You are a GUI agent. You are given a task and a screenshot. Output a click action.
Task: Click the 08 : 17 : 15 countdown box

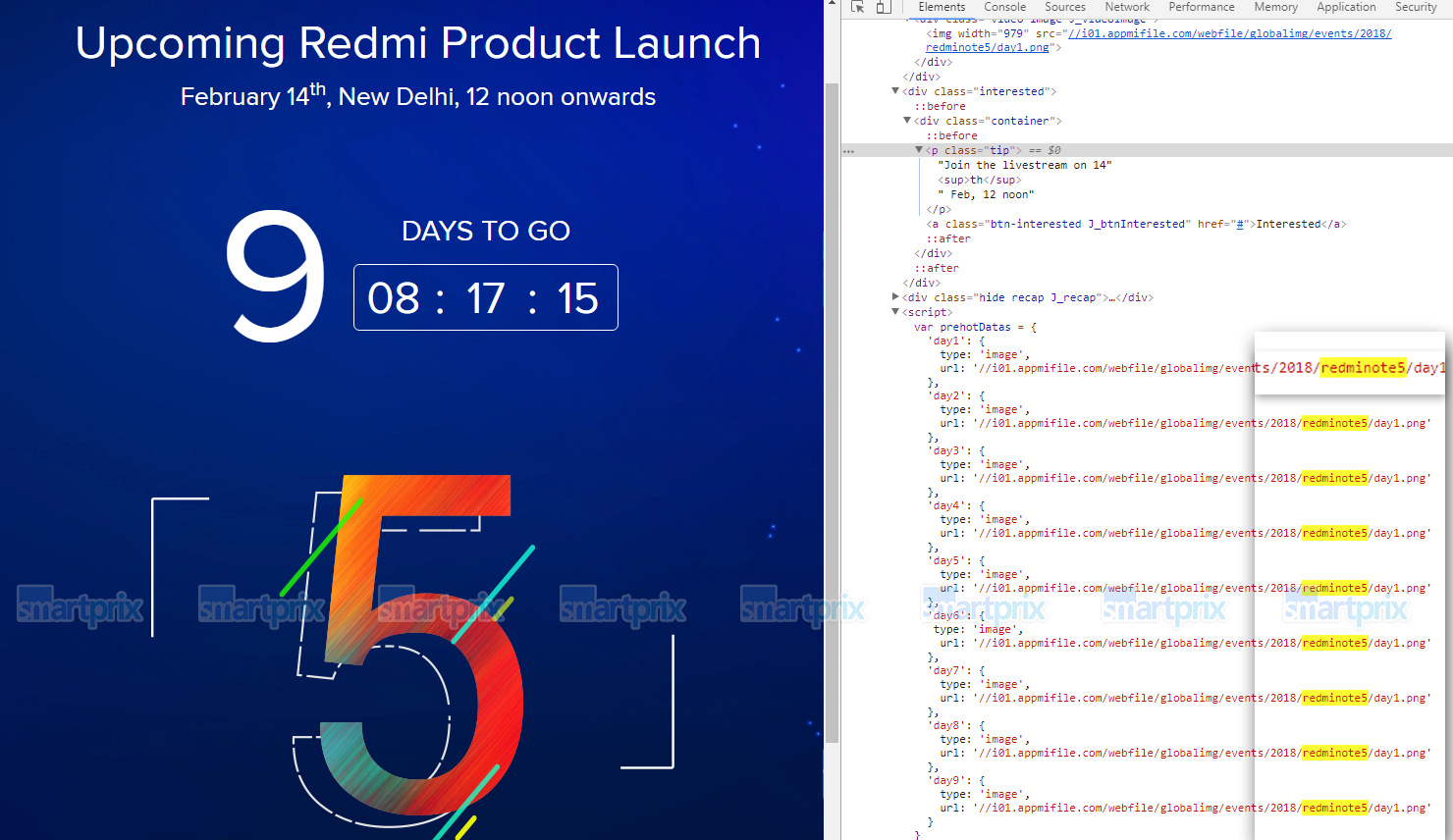(x=486, y=297)
